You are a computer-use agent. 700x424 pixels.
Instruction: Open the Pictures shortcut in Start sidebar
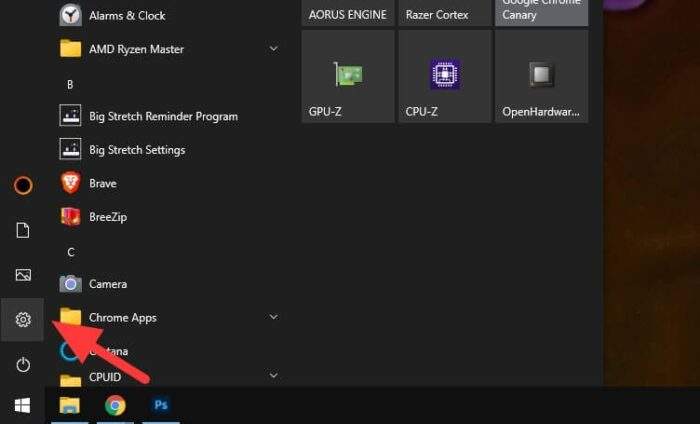(x=23, y=274)
